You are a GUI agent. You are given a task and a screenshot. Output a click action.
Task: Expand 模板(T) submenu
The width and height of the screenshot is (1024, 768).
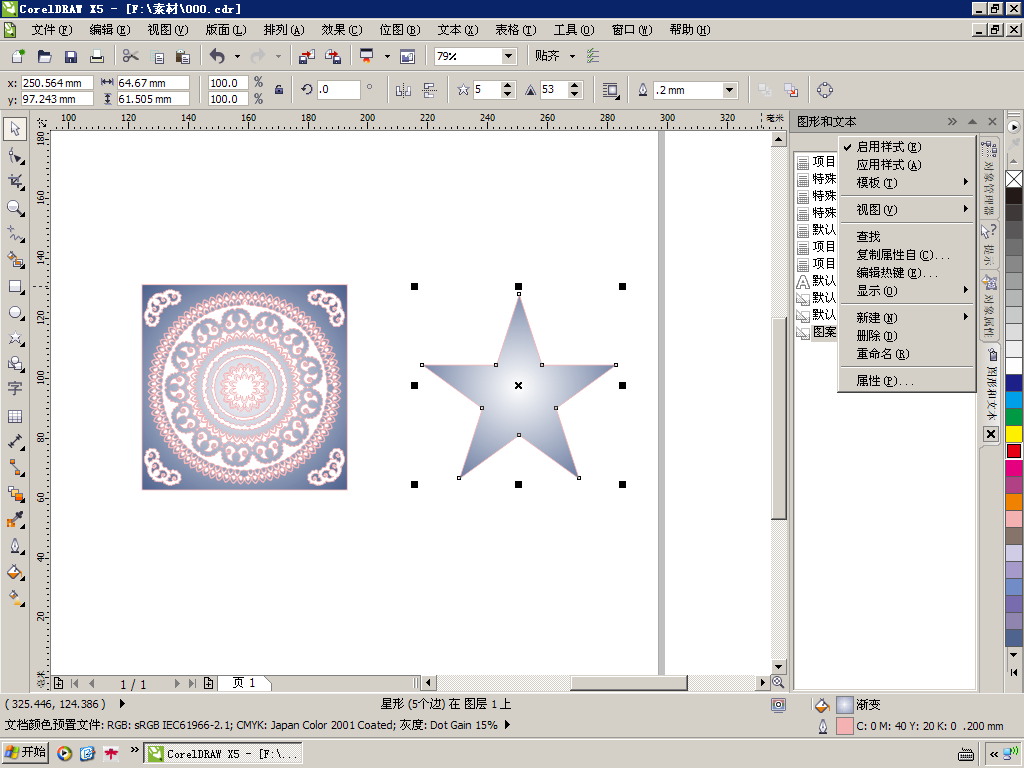click(x=907, y=182)
